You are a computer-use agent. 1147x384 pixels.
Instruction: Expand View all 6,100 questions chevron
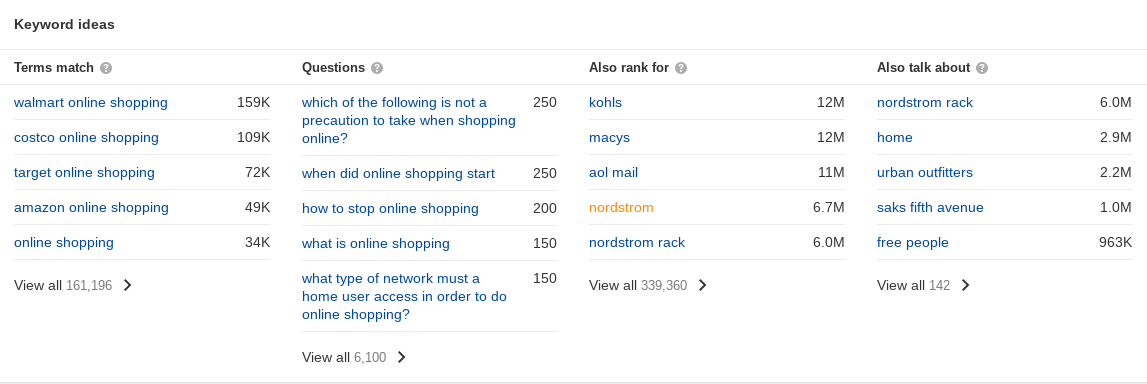tap(402, 357)
